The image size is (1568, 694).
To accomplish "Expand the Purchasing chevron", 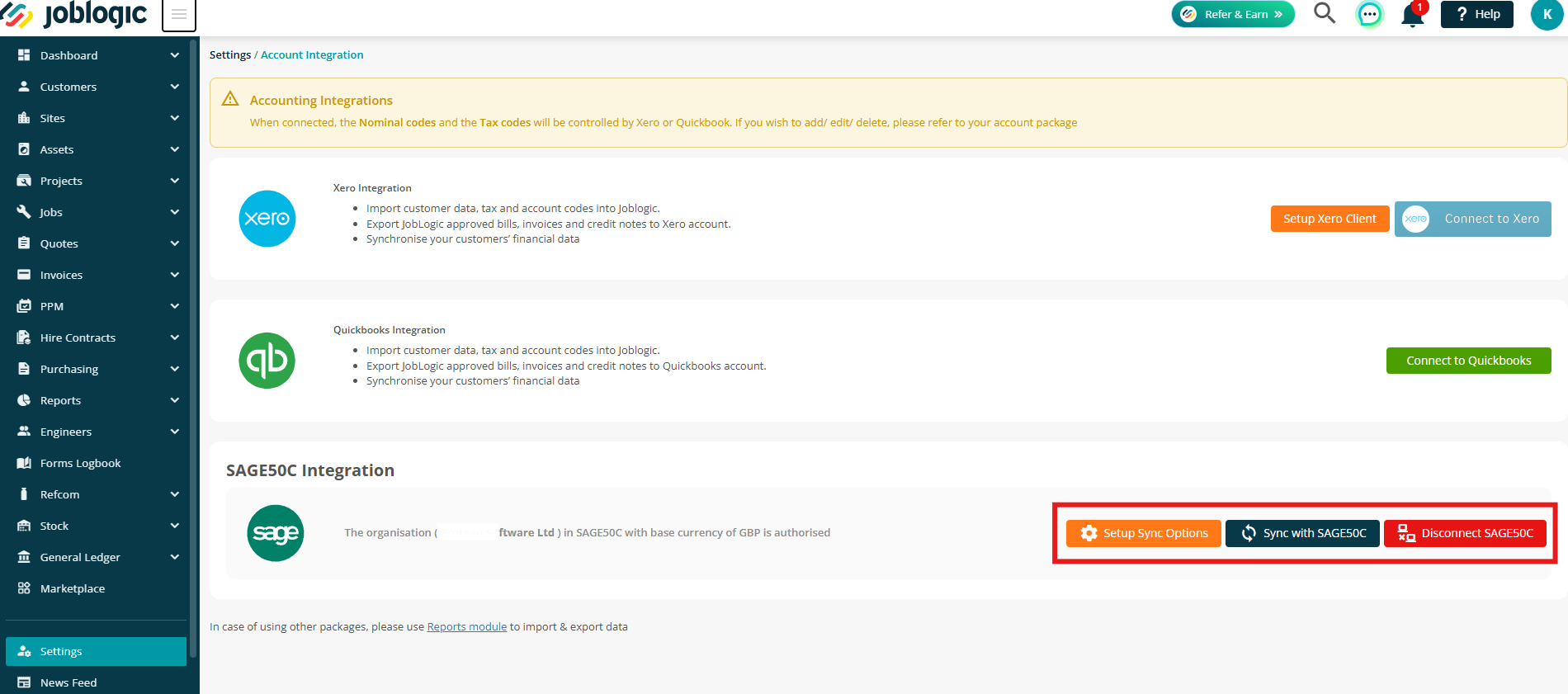I will 174,369.
